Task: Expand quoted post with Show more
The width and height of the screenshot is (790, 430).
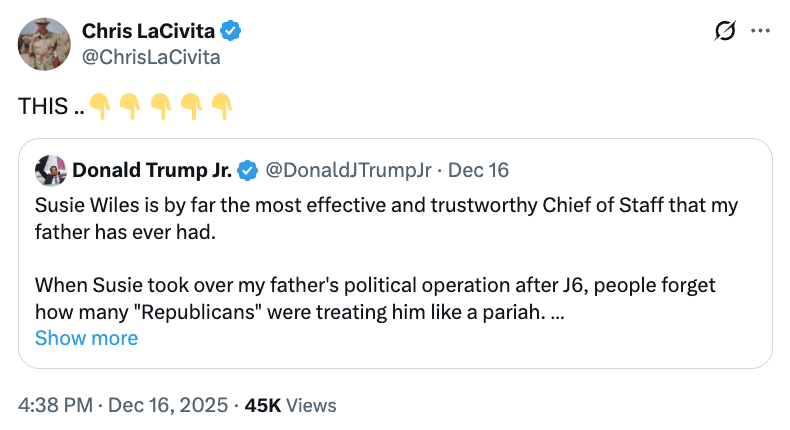Action: [x=86, y=338]
